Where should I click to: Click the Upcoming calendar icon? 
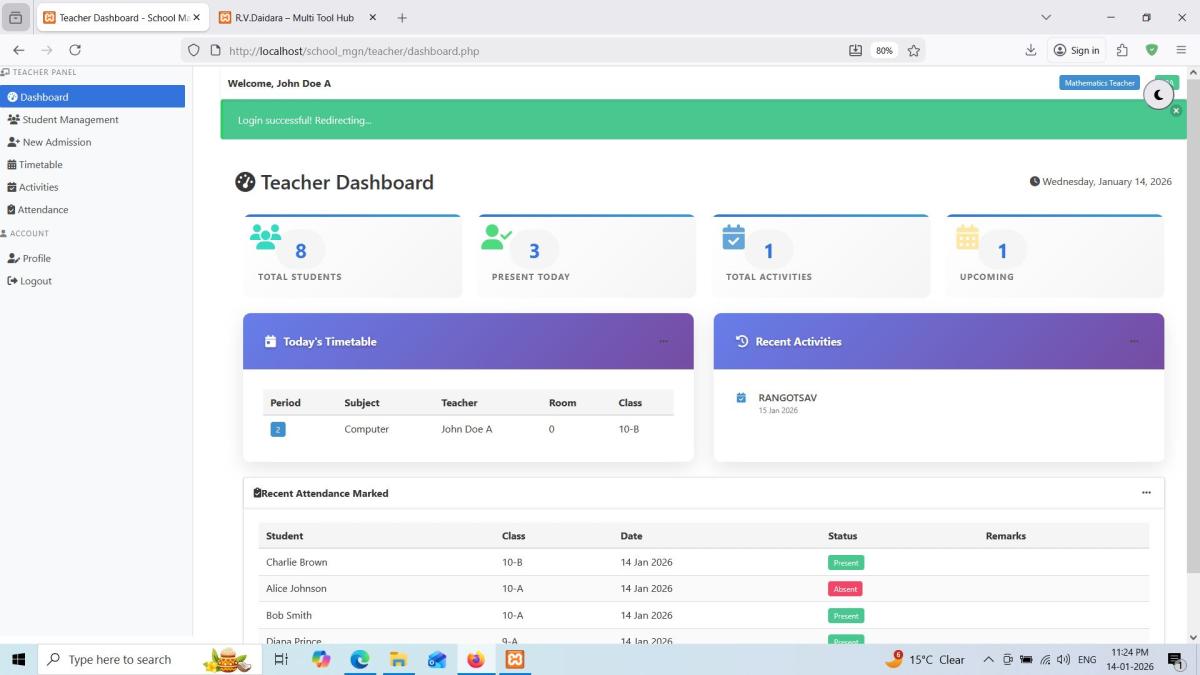[x=967, y=237]
